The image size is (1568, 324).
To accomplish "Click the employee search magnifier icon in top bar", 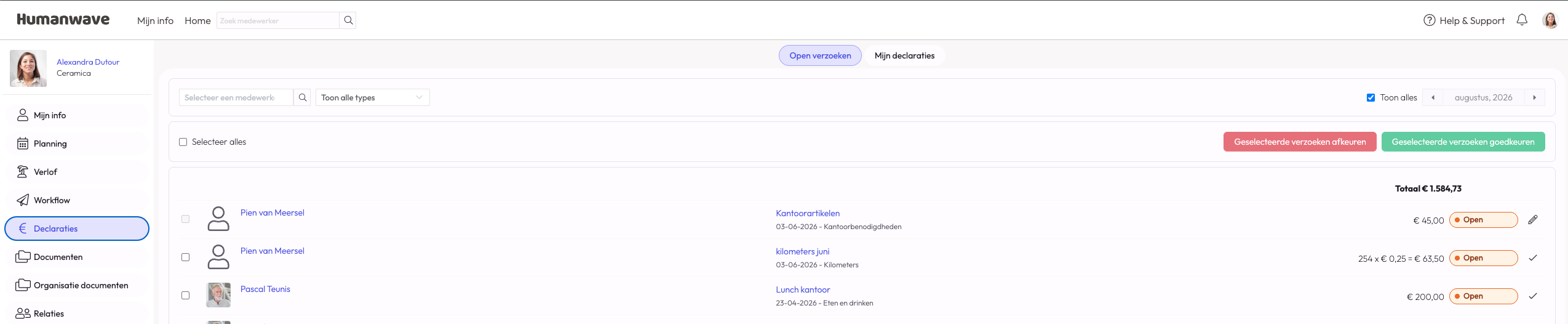I will (x=348, y=20).
